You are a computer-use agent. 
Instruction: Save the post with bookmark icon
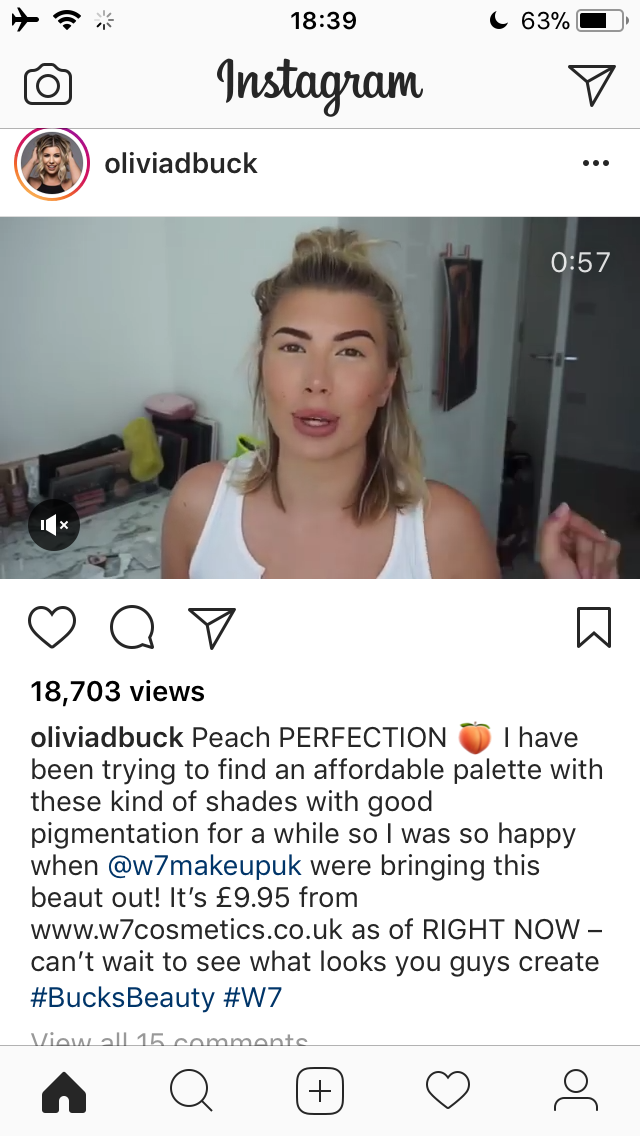click(594, 627)
